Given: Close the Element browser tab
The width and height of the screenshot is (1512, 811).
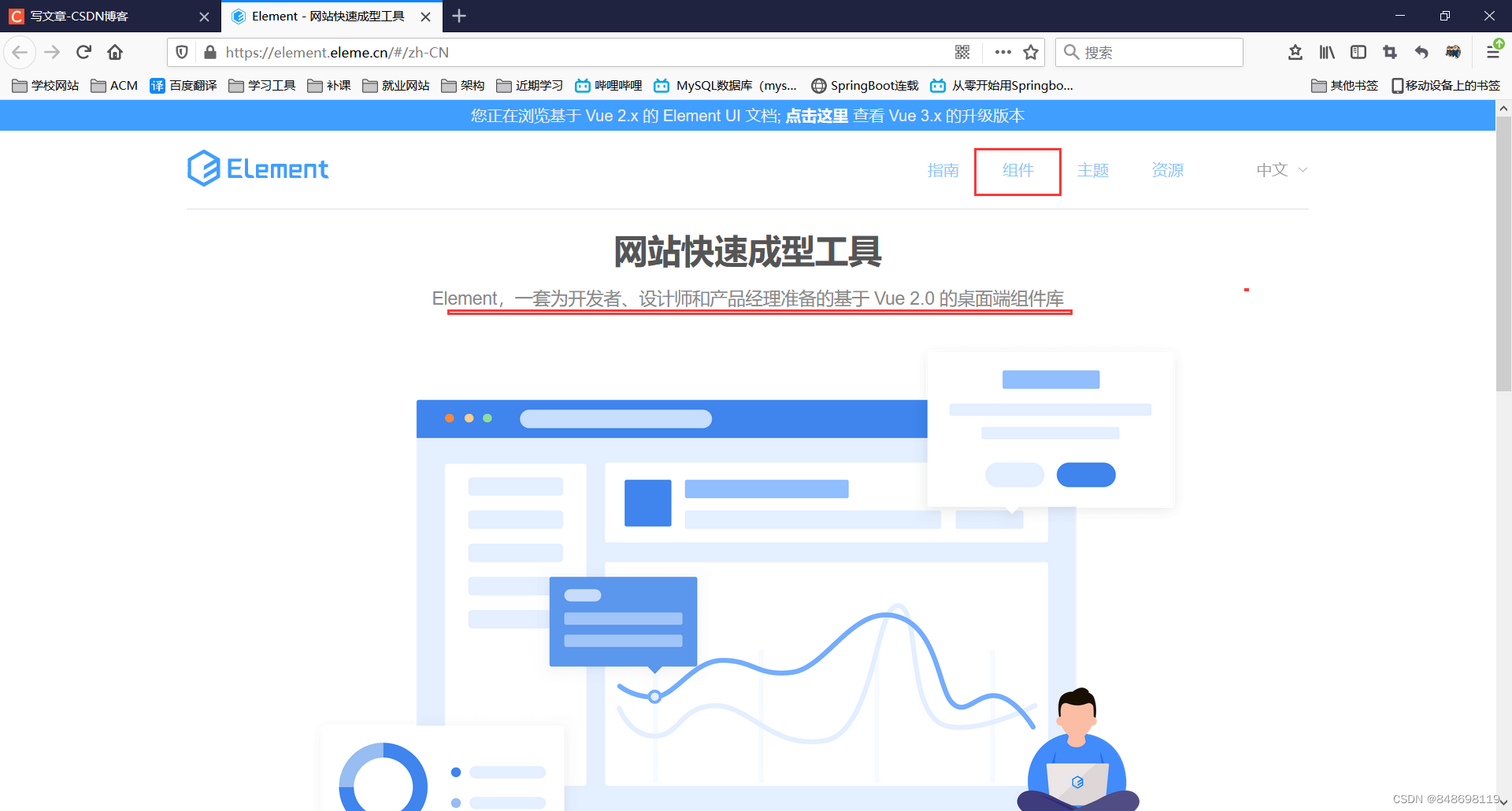Looking at the screenshot, I should click(x=425, y=17).
